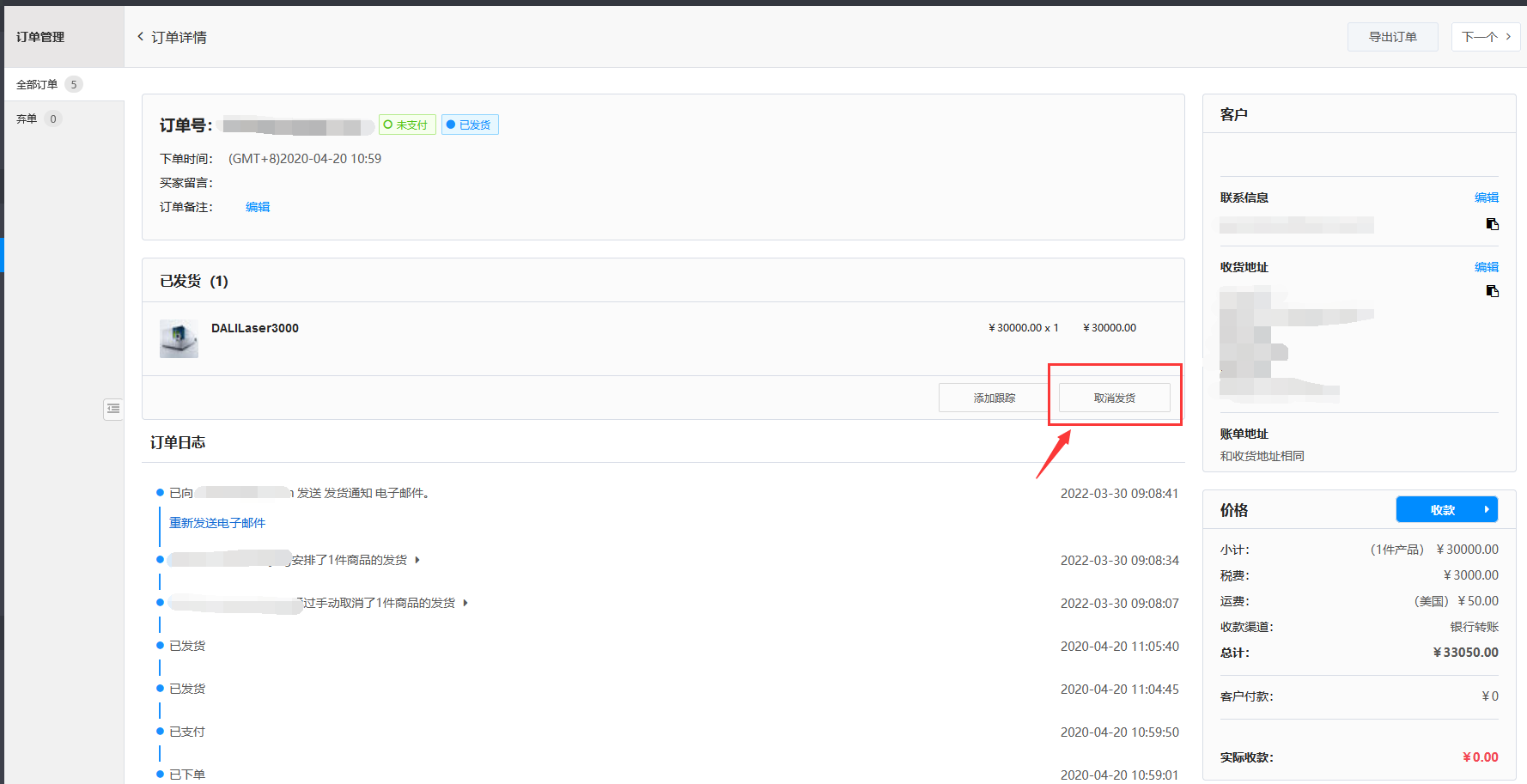The image size is (1527, 784).
Task: Collapse the sidebar using the menu fold icon
Action: click(x=113, y=409)
